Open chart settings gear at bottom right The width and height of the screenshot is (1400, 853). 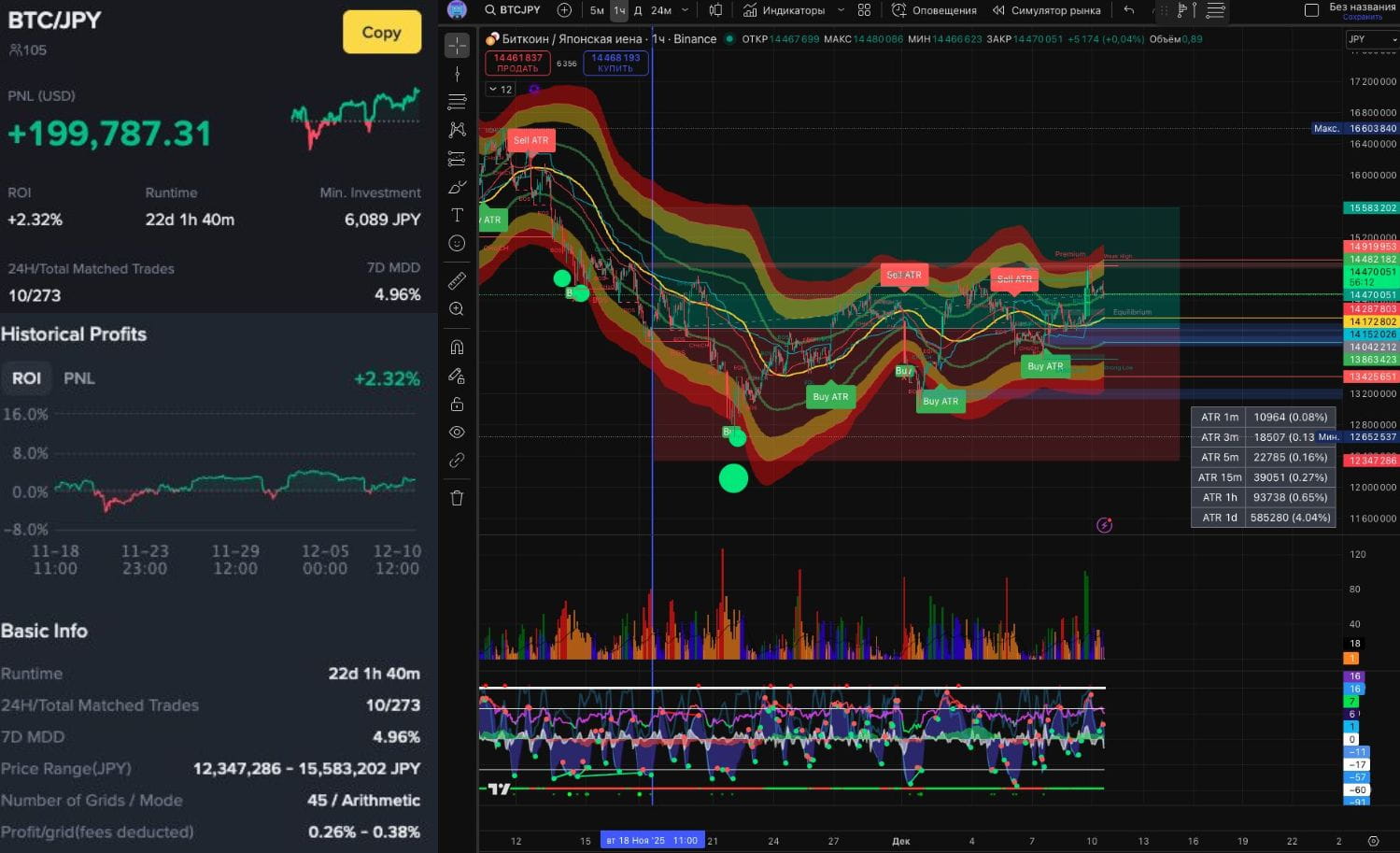1373,841
